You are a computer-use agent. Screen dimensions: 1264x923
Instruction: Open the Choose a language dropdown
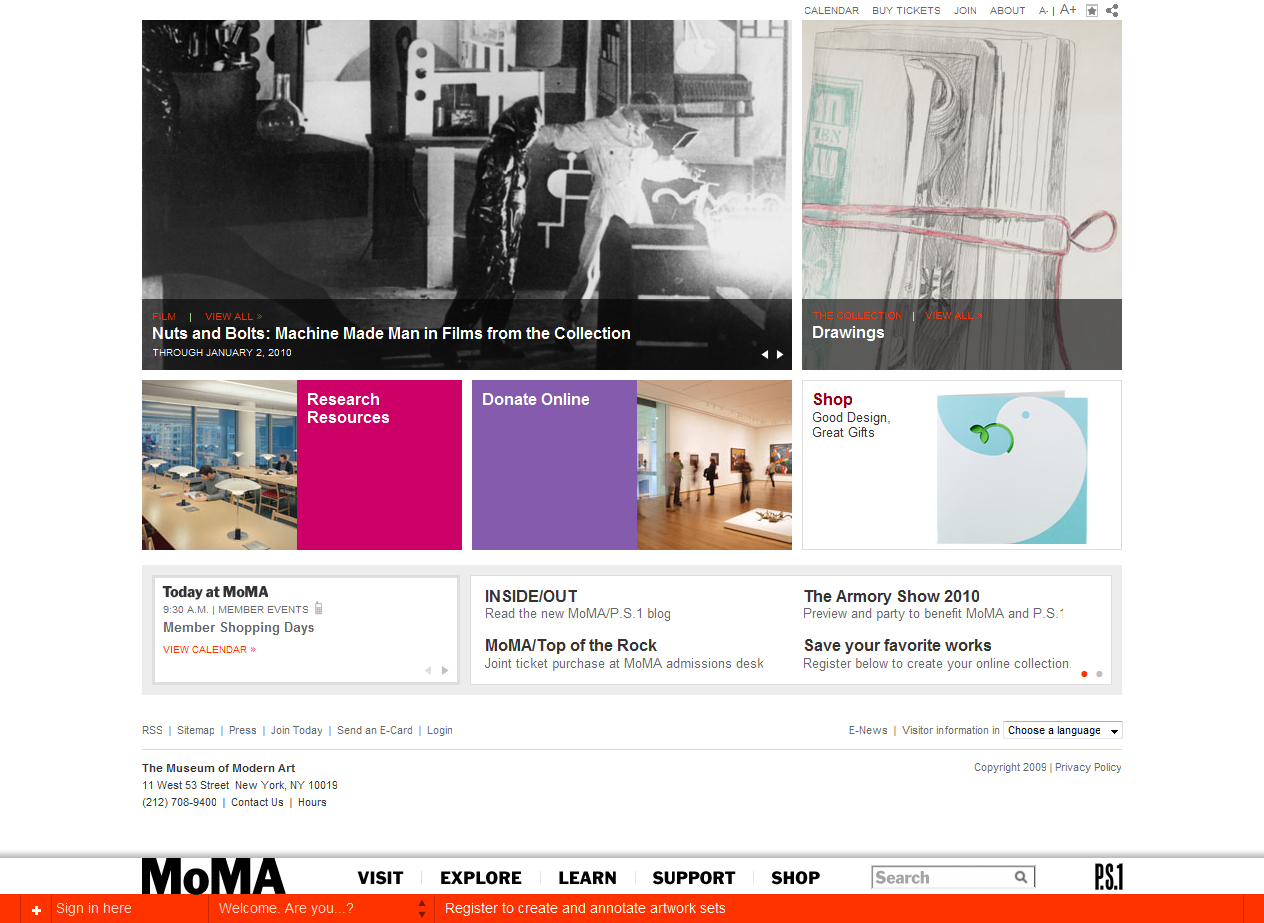pyautogui.click(x=1063, y=730)
